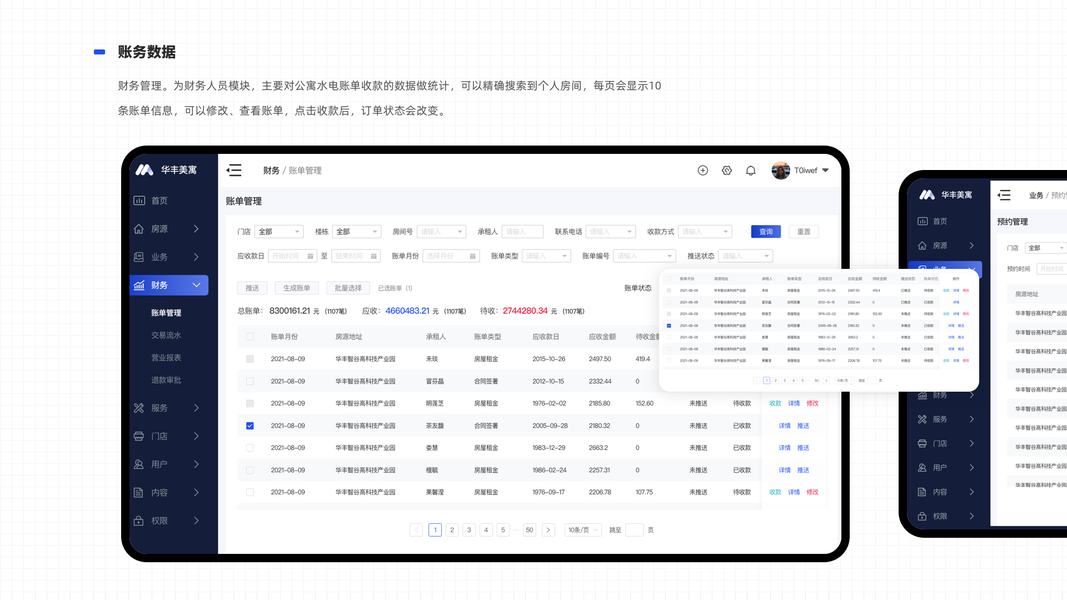Click the 首页 chart icon in main sidebar
The image size is (1067, 600).
(139, 200)
